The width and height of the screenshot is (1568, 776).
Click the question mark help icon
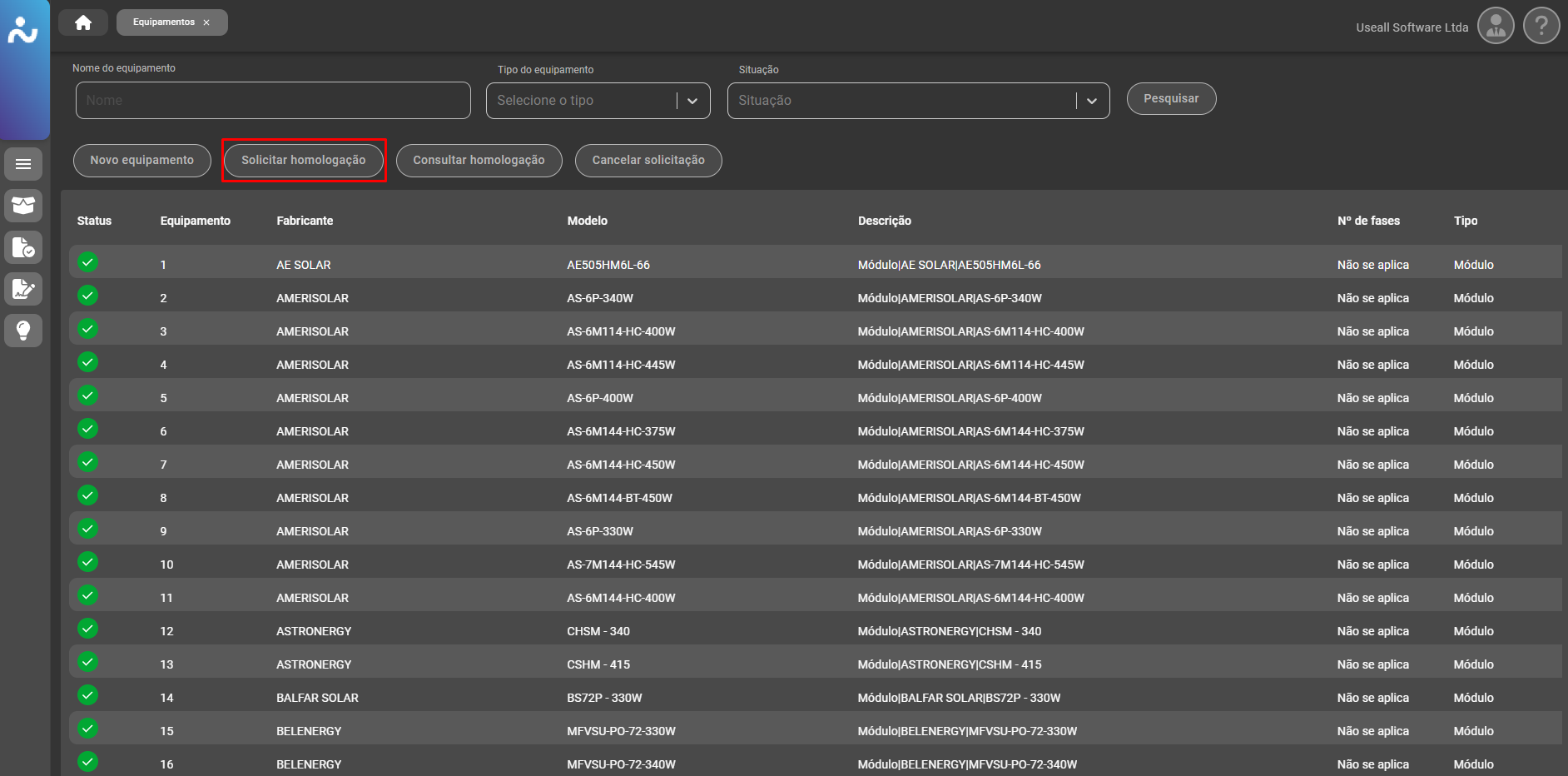1541,27
